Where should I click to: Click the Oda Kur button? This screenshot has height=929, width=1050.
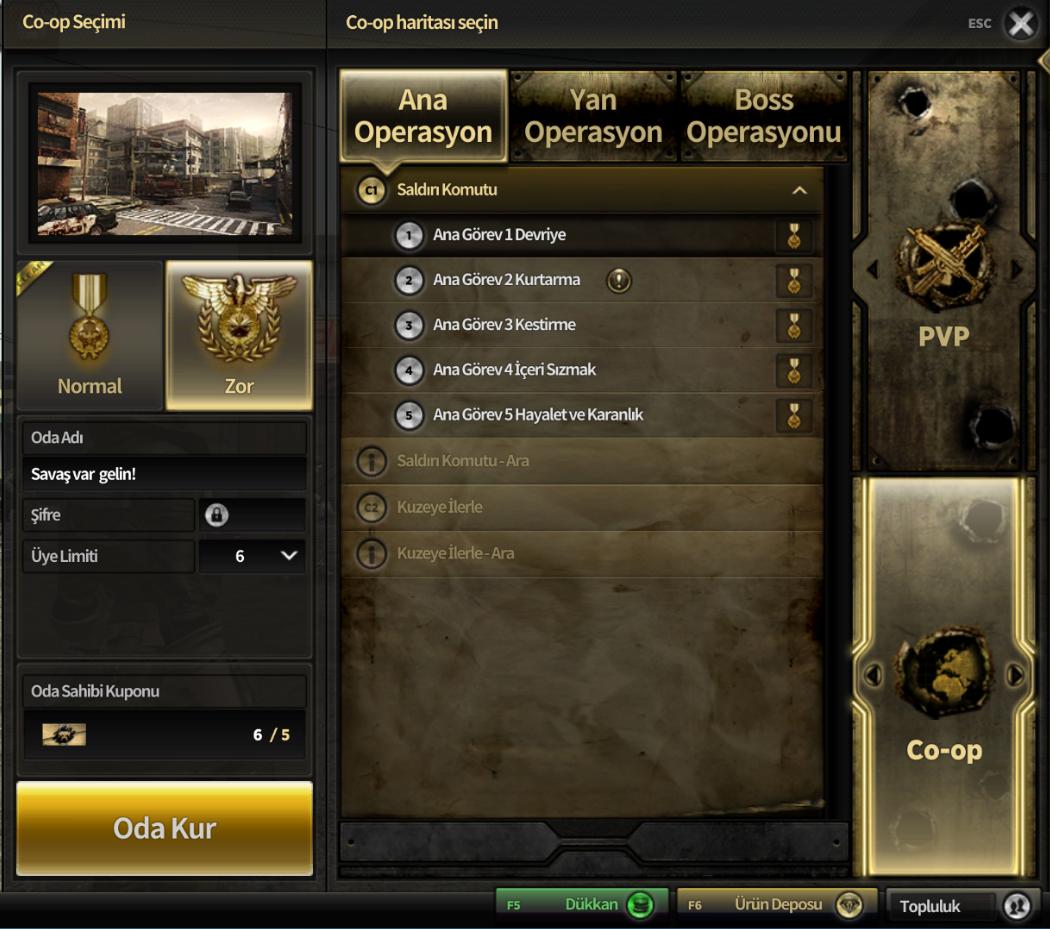pyautogui.click(x=164, y=829)
